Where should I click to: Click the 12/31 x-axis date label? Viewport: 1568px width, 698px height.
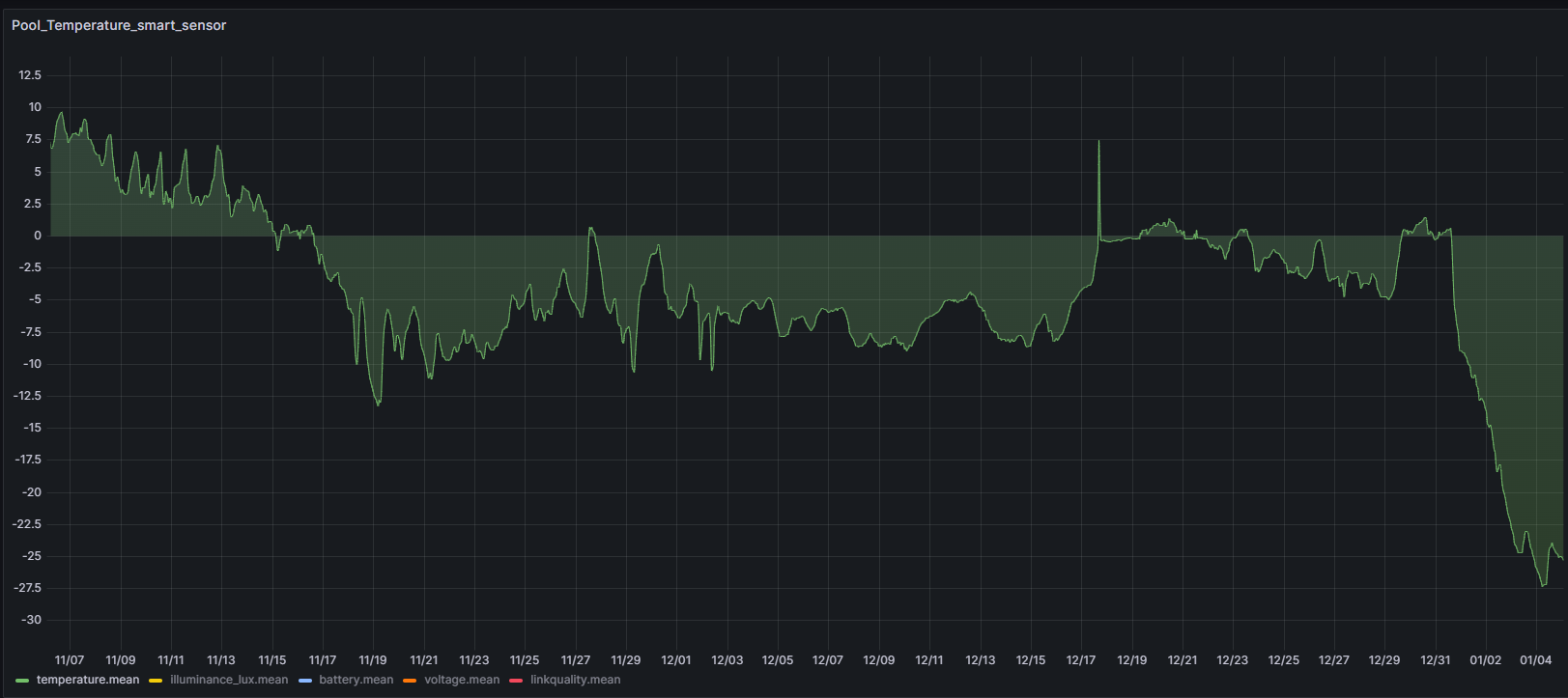click(1436, 660)
